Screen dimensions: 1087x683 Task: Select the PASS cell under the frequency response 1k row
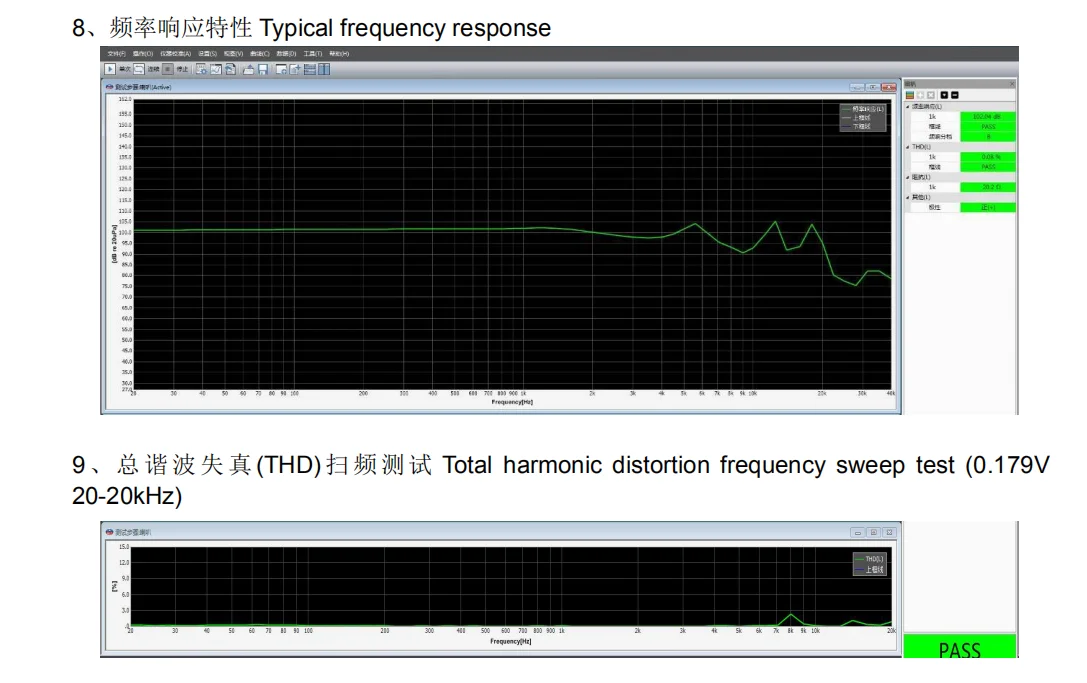pyautogui.click(x=988, y=127)
